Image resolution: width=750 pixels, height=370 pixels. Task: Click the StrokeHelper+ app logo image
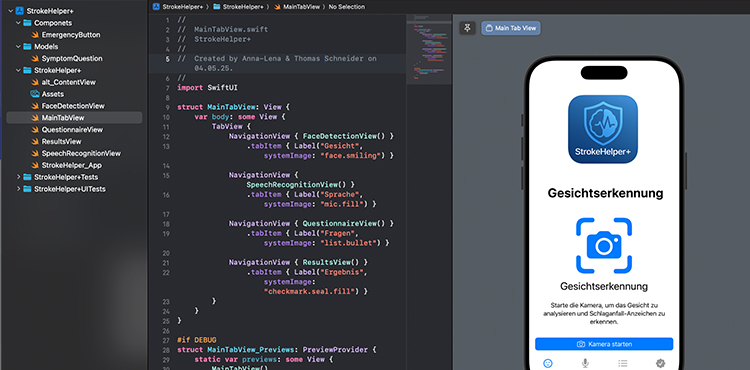[603, 129]
